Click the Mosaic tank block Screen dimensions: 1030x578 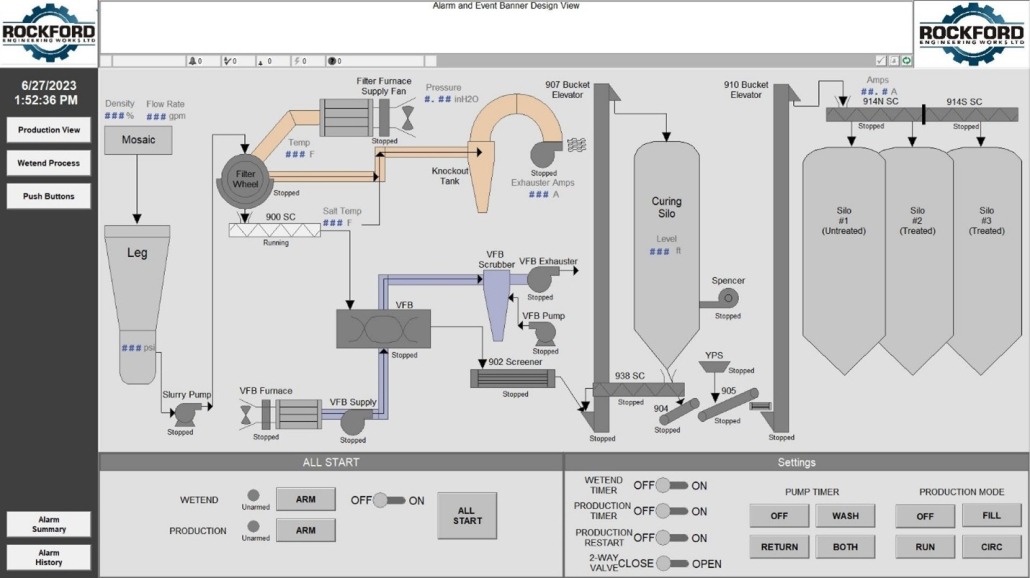point(138,140)
